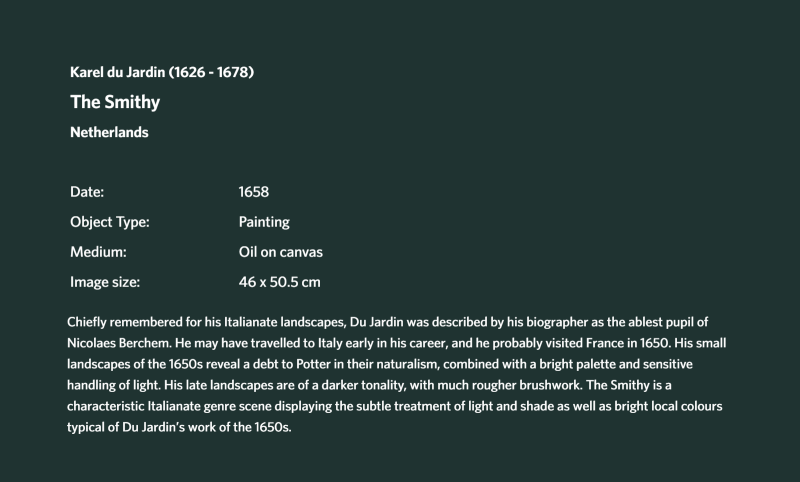Click the name Nicolaes Berchem in the text
Image resolution: width=800 pixels, height=482 pixels.
tap(119, 343)
